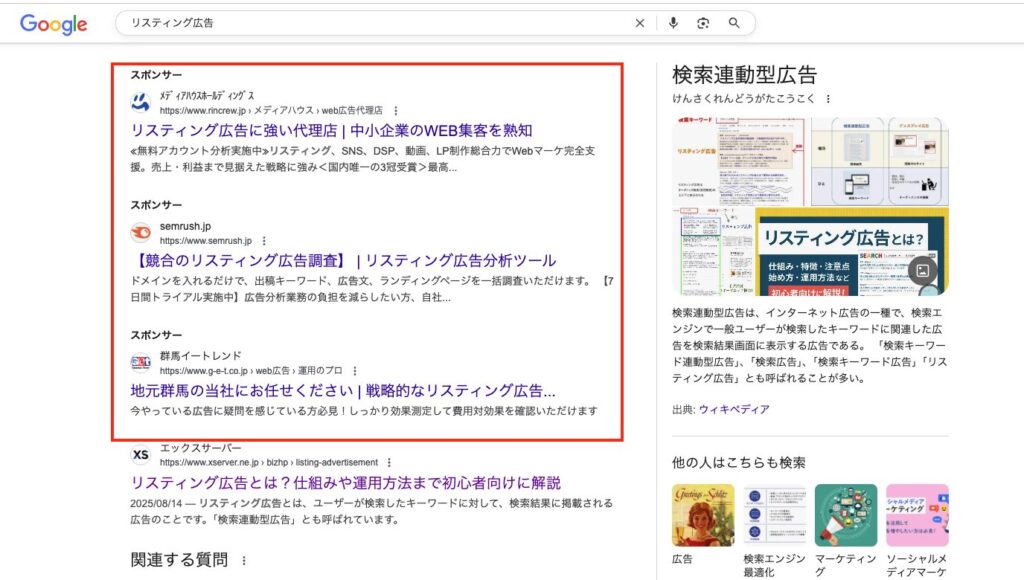Viewport: 1024px width, 580px height.
Task: Open the リスティング広告とは? banner image
Action: (852, 251)
